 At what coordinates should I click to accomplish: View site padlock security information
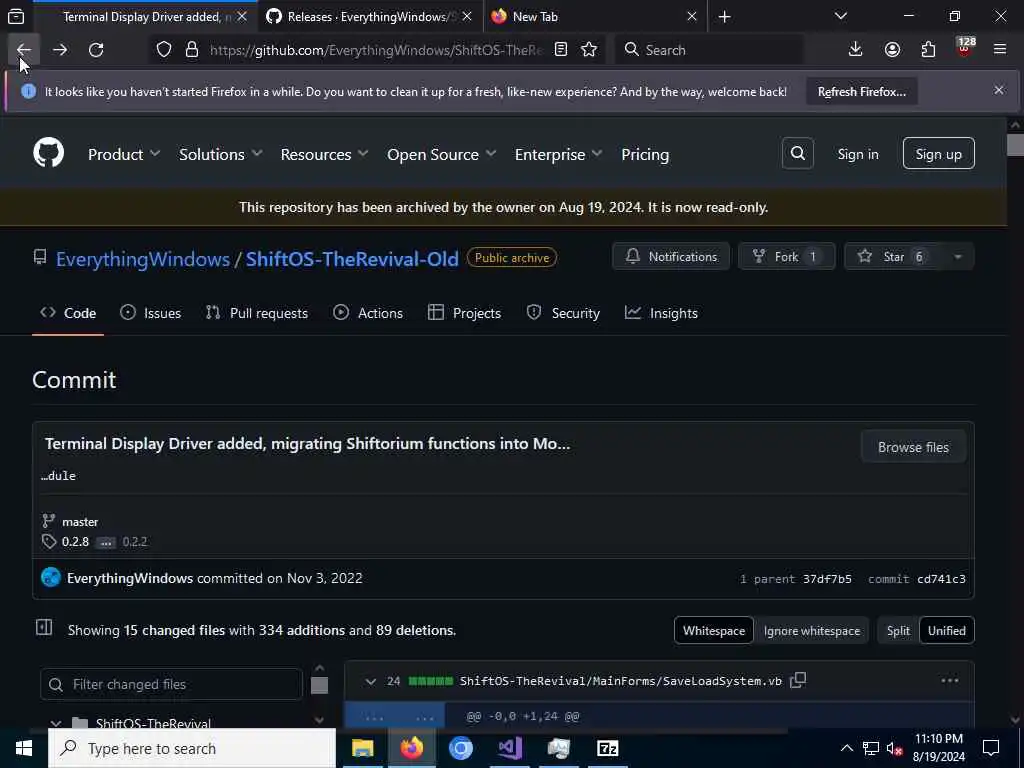[191, 50]
